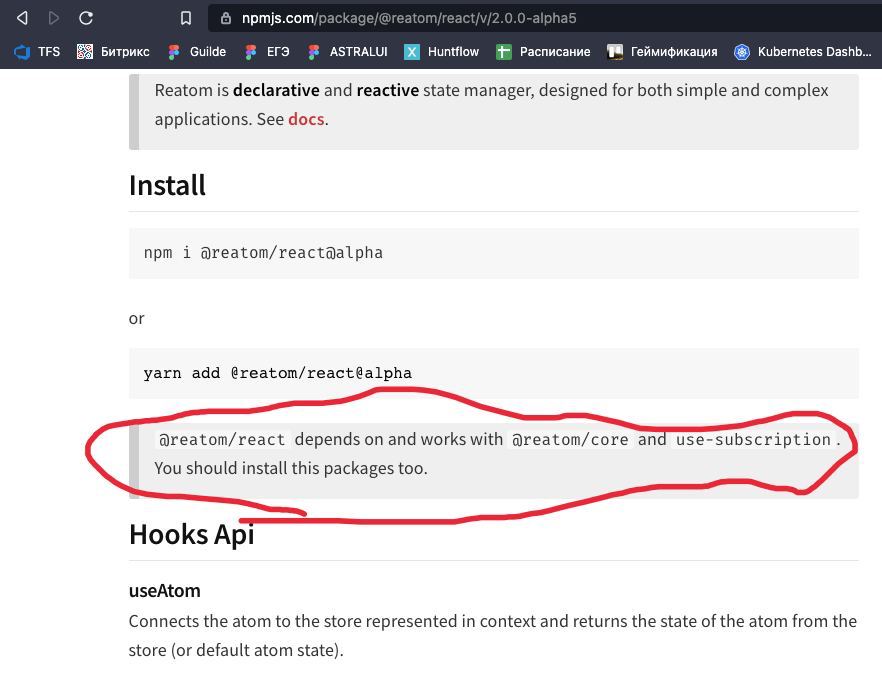Bookmark this page with bookmark icon

point(186,18)
